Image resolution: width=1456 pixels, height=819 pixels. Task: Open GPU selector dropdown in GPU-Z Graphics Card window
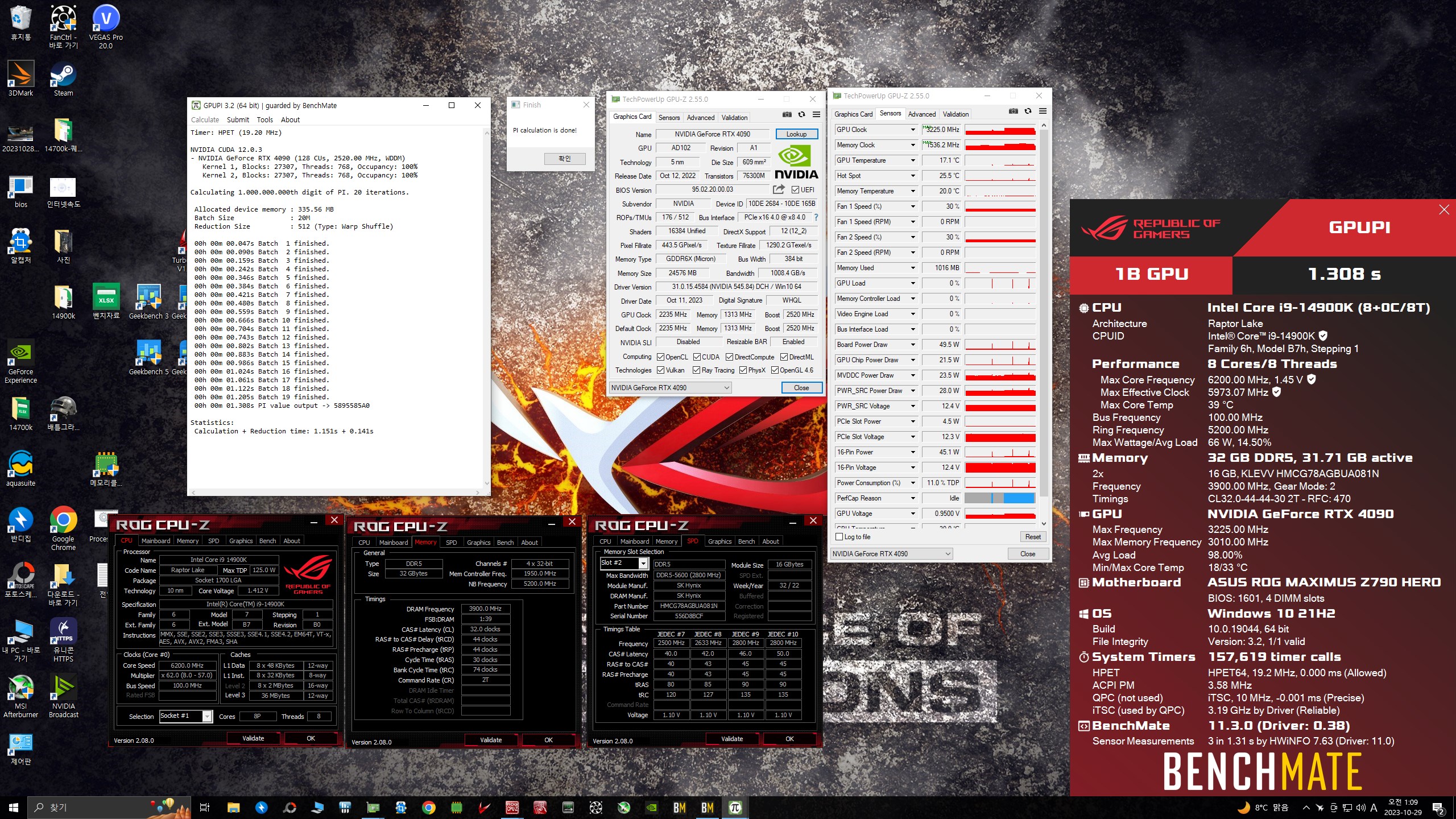tap(670, 388)
